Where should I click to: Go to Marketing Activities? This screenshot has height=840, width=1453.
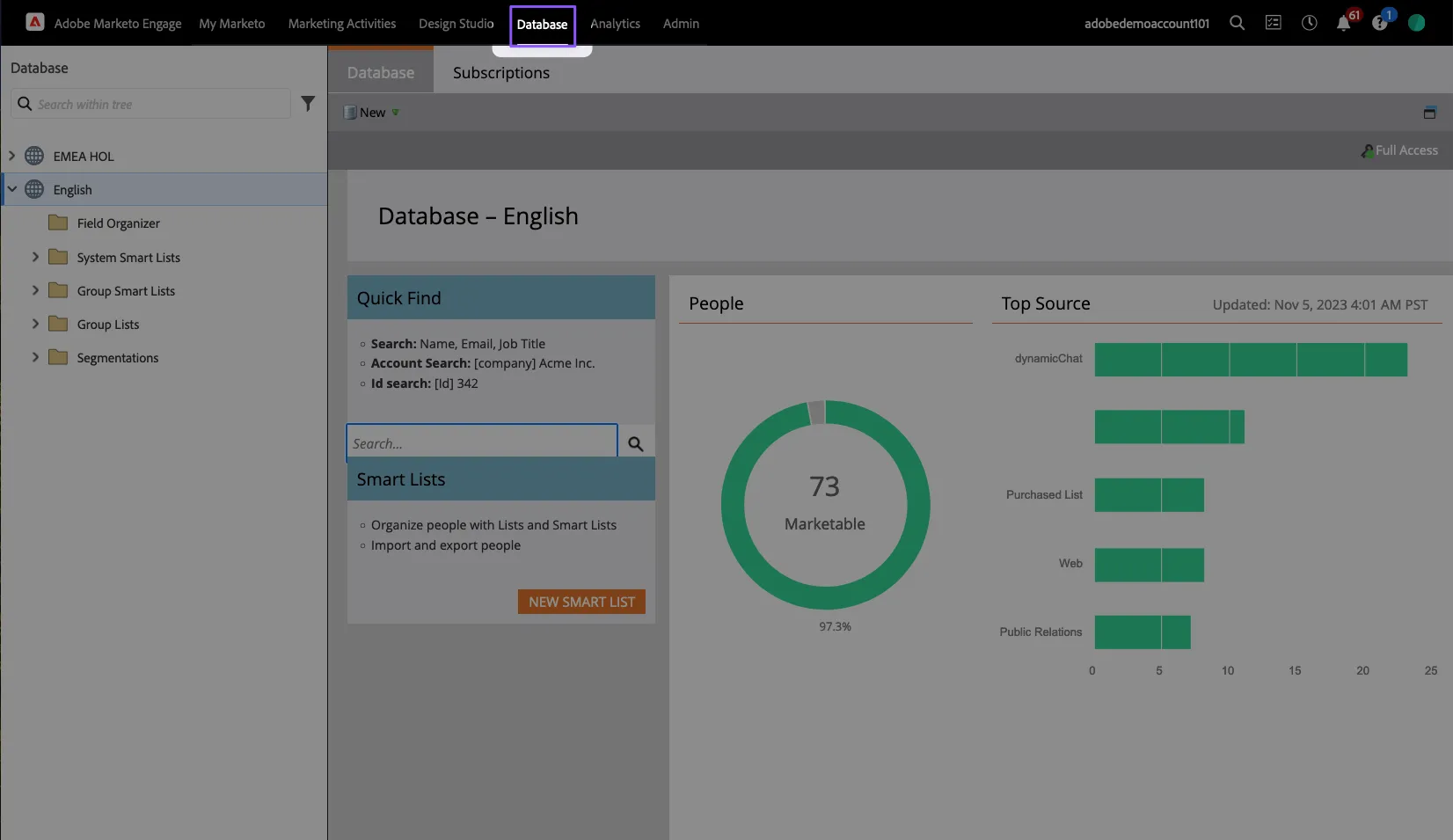342,24
